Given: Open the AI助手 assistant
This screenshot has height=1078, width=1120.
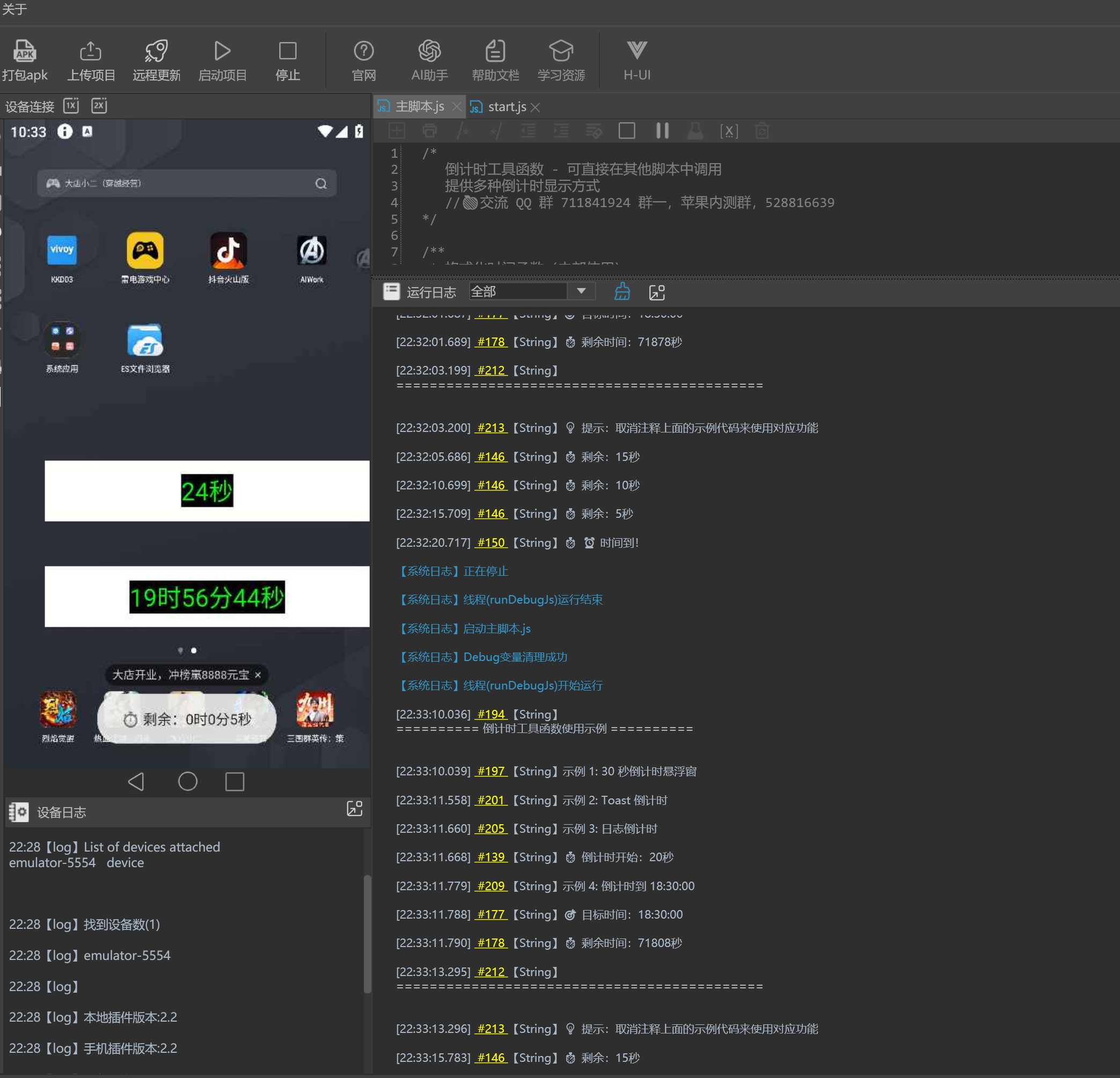Looking at the screenshot, I should click(429, 52).
